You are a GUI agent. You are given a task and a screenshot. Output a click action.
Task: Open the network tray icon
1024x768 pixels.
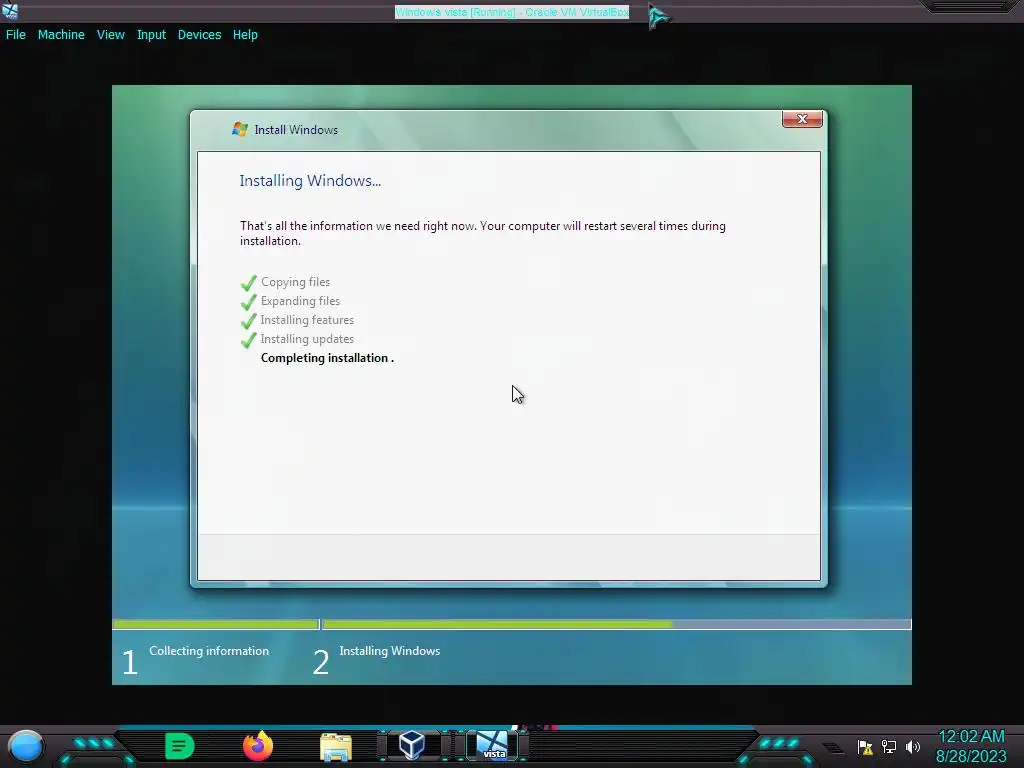point(889,746)
